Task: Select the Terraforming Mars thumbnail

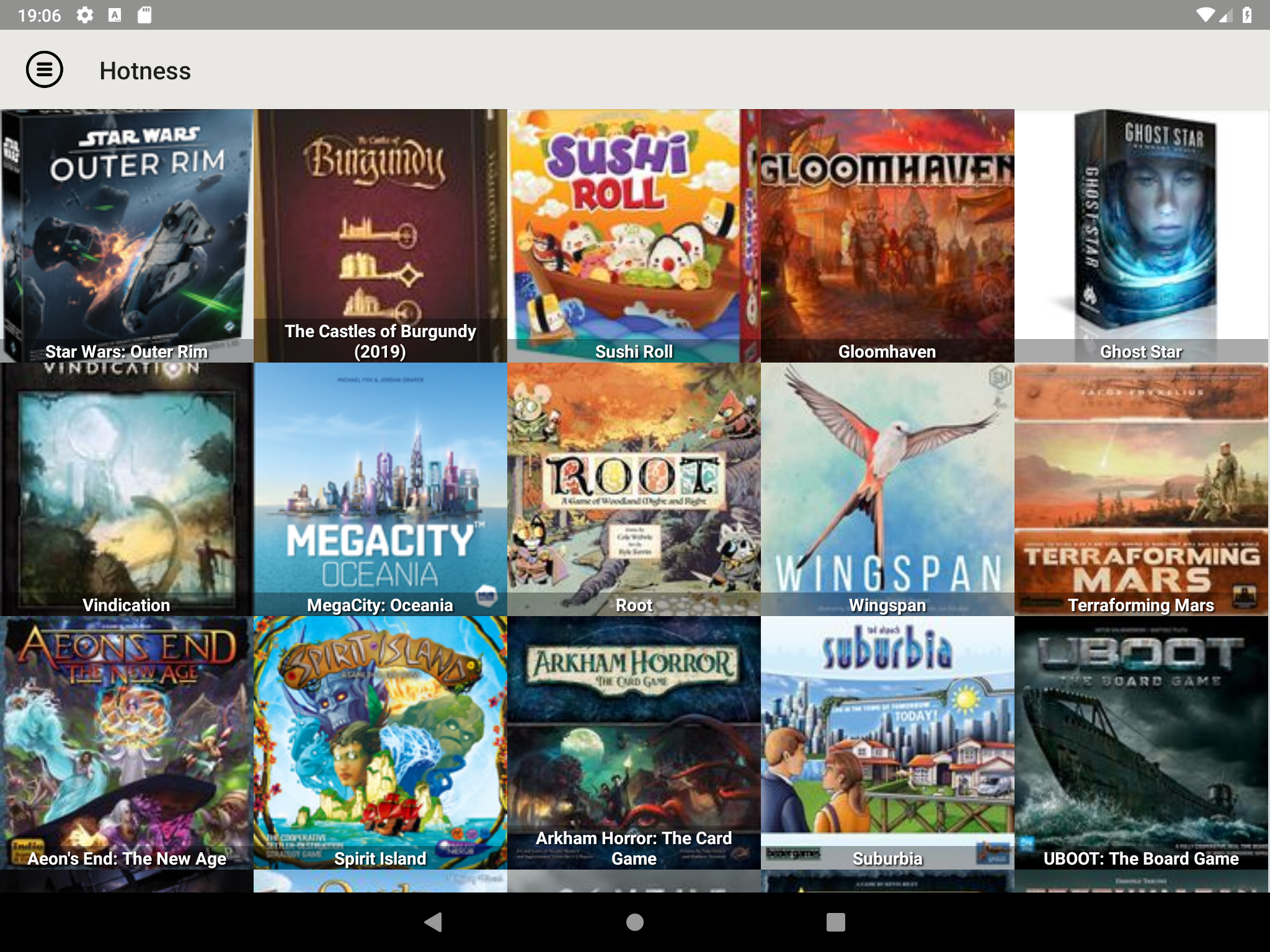Action: tap(1141, 489)
